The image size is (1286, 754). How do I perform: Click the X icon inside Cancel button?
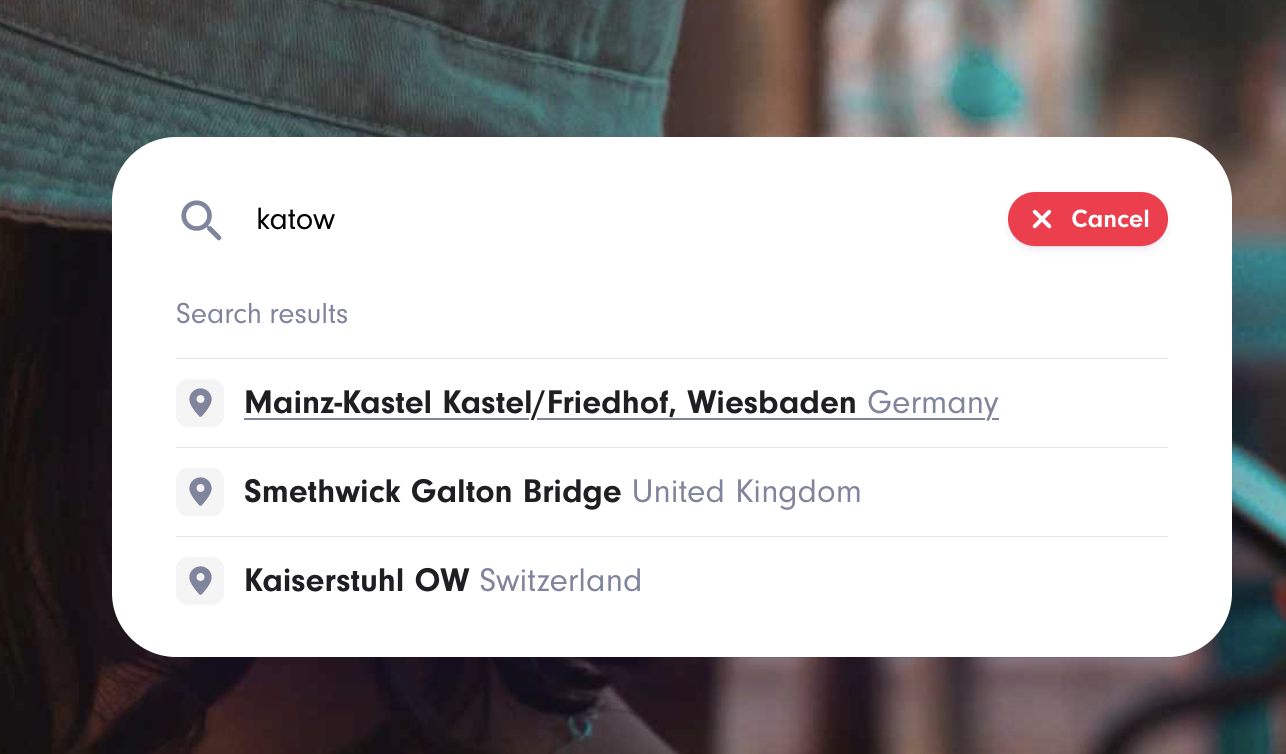point(1042,219)
